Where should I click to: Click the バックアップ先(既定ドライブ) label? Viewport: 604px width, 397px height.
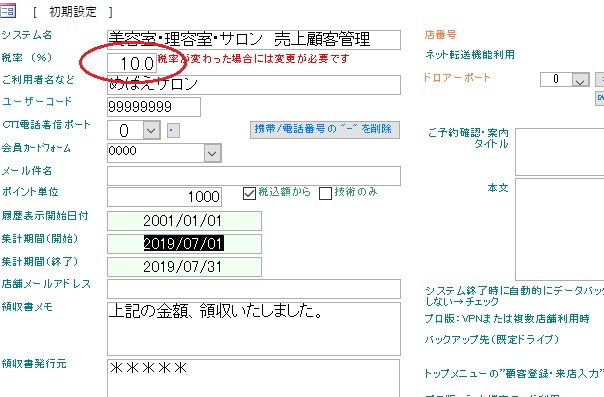pos(492,339)
